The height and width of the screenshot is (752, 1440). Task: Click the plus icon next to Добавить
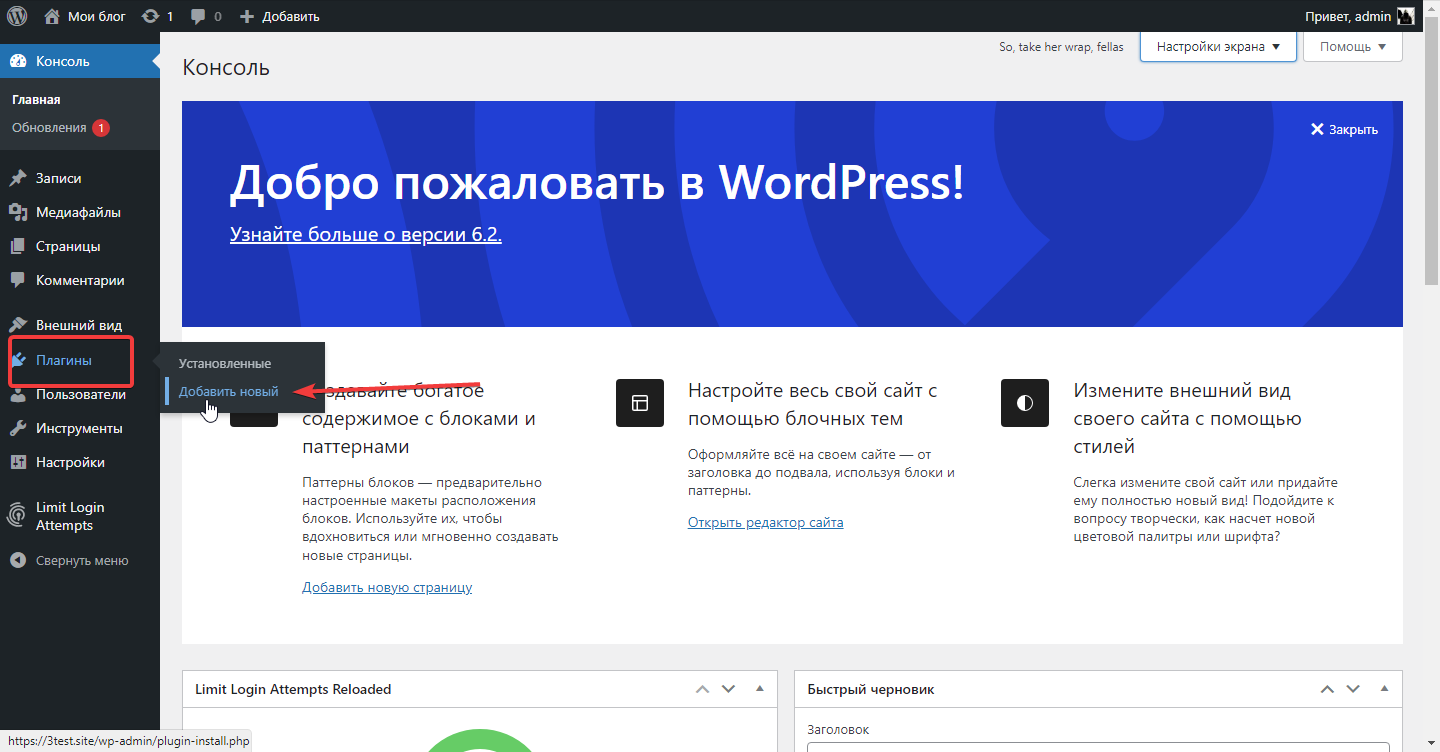(x=248, y=16)
